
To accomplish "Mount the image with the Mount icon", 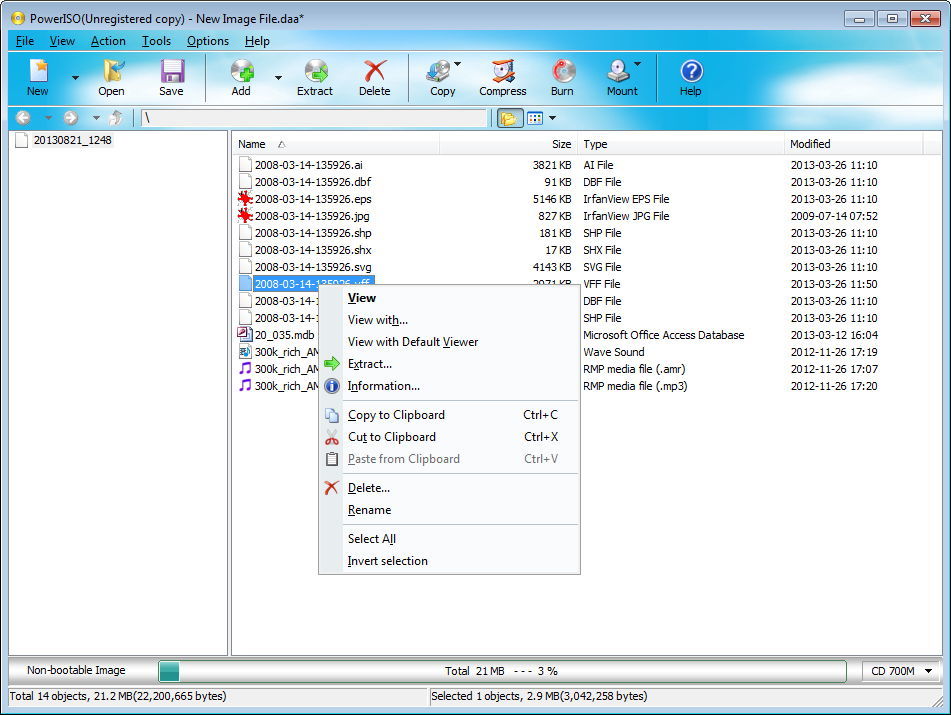I will (620, 77).
